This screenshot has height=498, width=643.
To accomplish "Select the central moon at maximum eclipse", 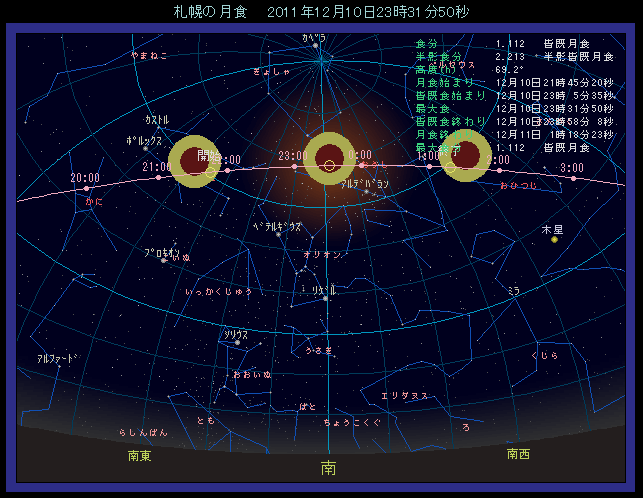I will click(329, 158).
